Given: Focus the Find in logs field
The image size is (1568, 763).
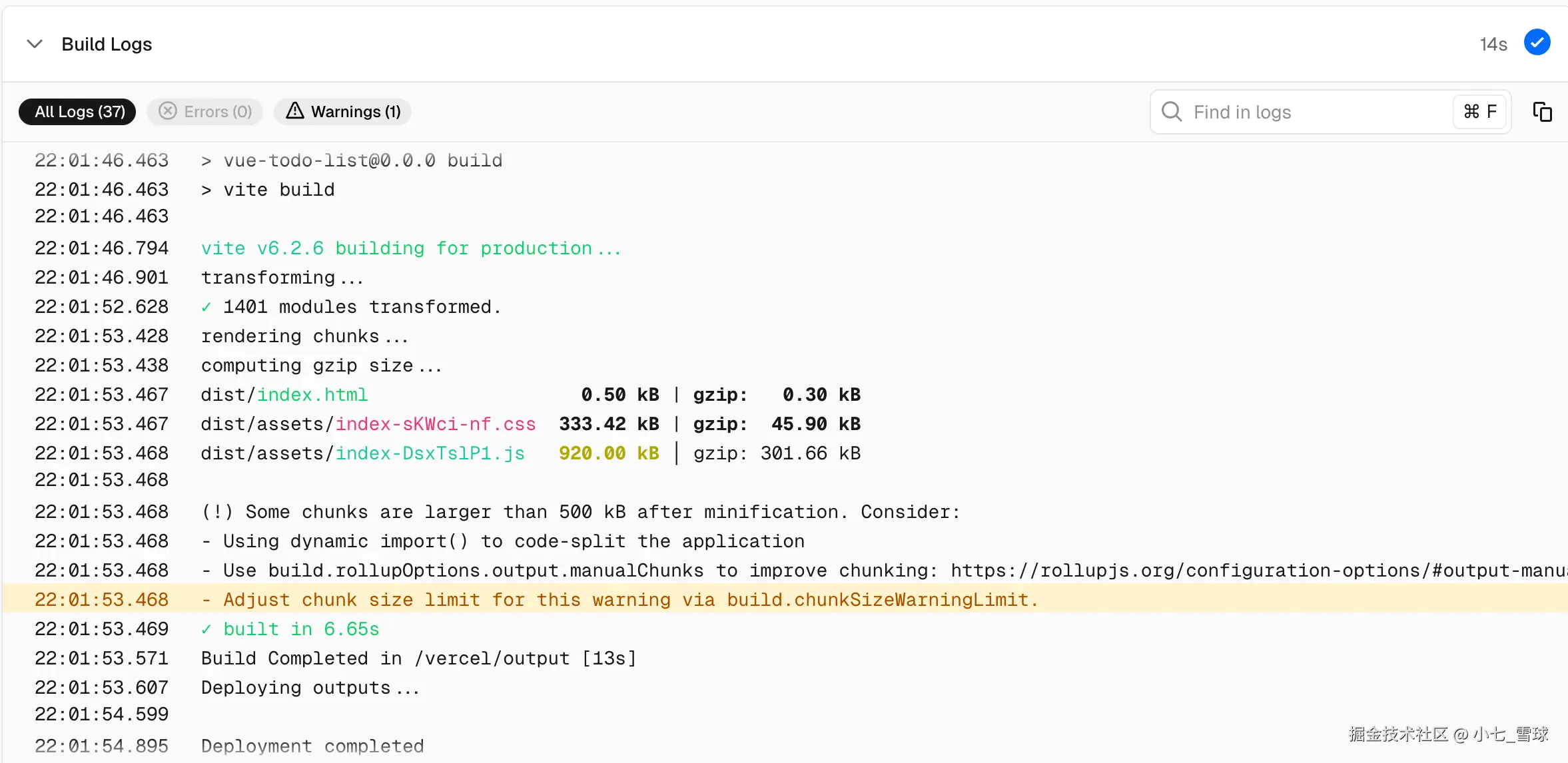Looking at the screenshot, I should [x=1306, y=112].
